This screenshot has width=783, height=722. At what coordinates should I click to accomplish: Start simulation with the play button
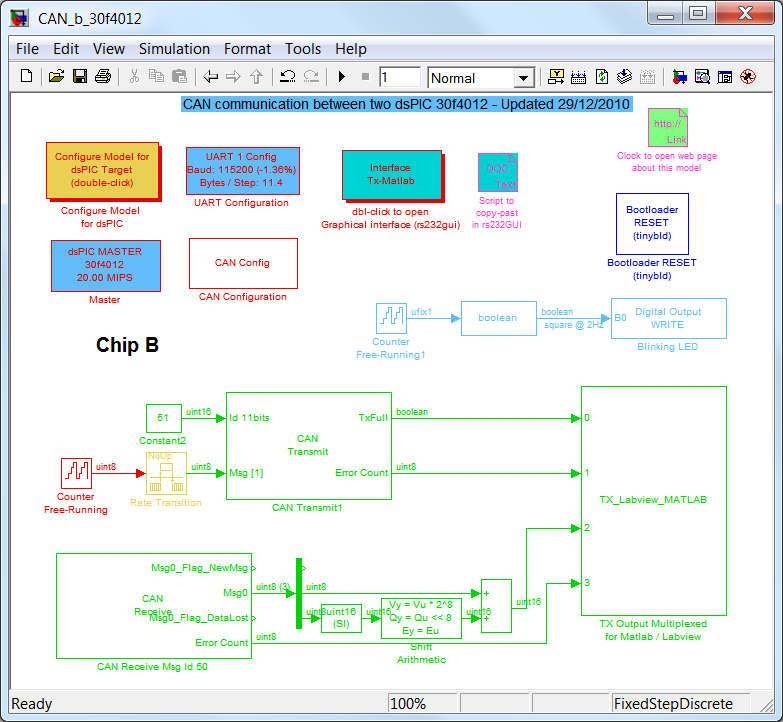[342, 77]
